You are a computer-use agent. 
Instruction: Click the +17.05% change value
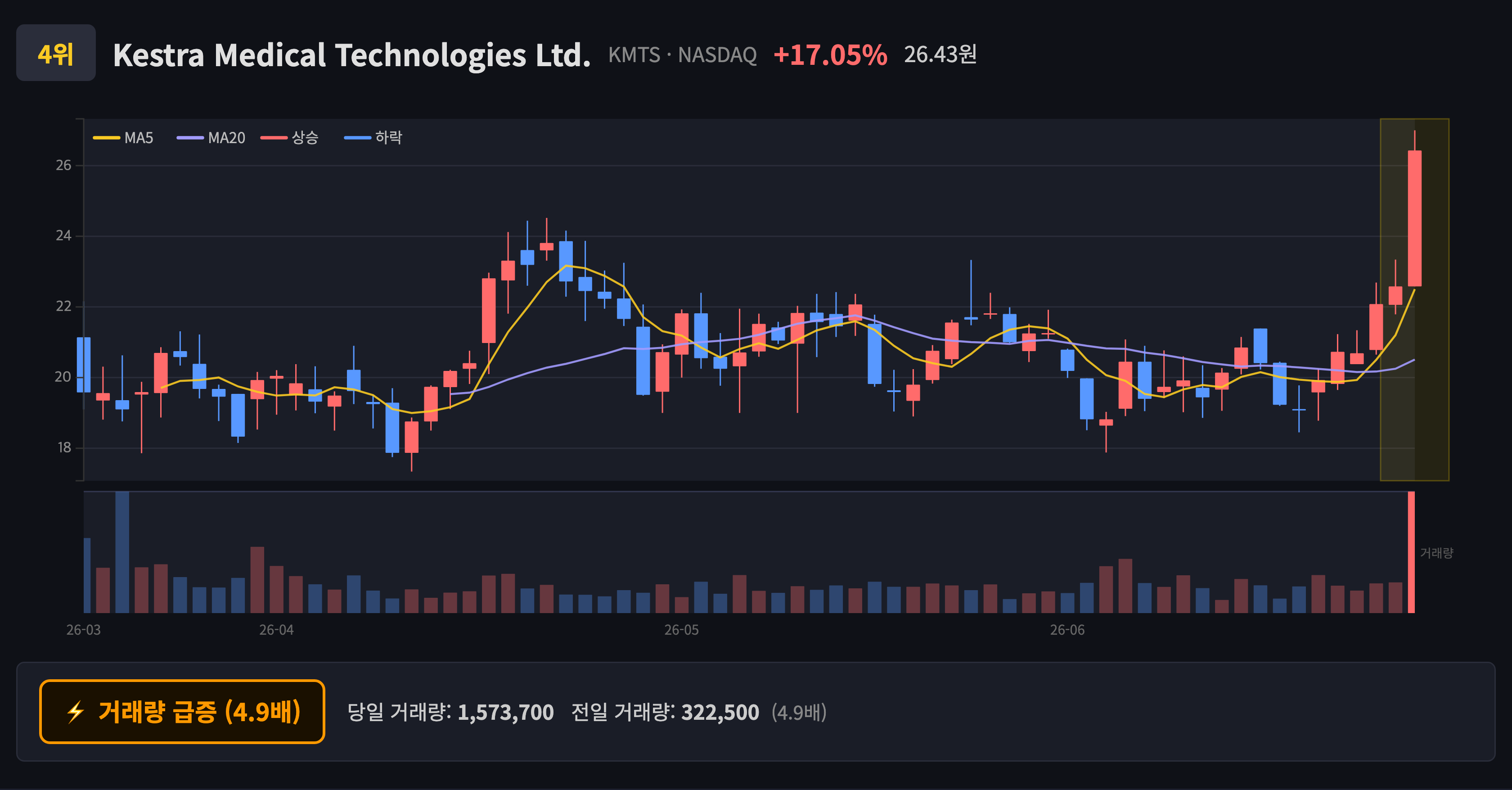tap(830, 55)
